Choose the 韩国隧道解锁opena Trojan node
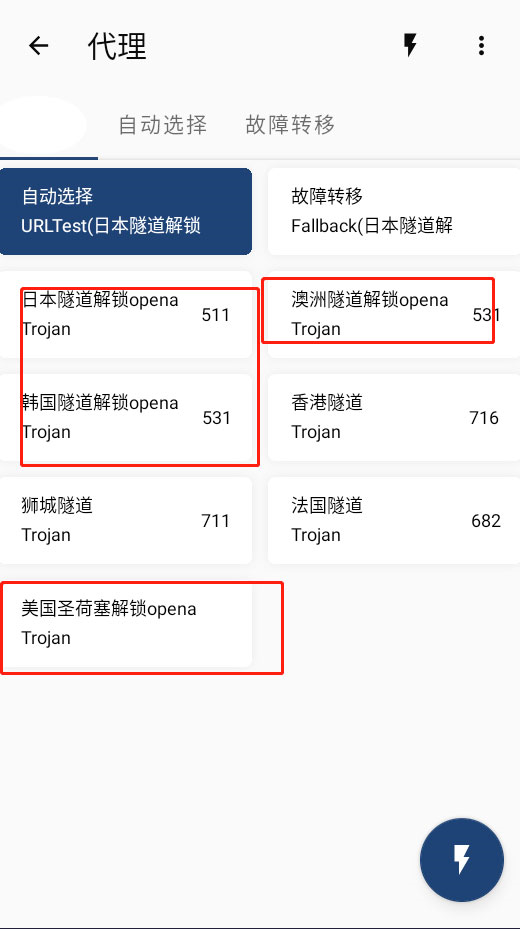Viewport: 520px width, 931px height. [x=126, y=417]
